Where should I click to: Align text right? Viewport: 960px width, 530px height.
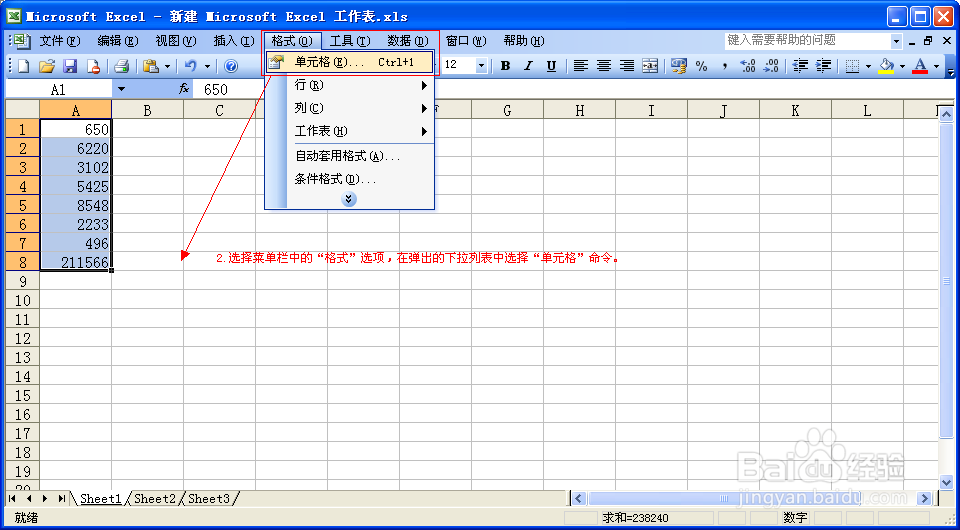click(627, 65)
